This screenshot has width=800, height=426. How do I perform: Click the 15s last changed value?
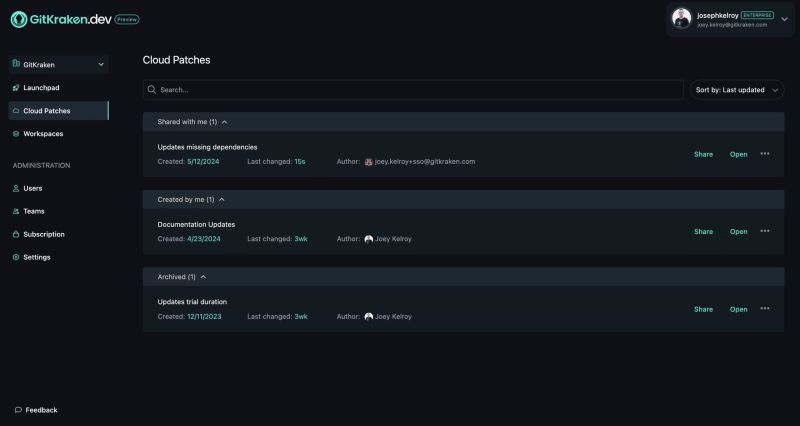click(299, 161)
